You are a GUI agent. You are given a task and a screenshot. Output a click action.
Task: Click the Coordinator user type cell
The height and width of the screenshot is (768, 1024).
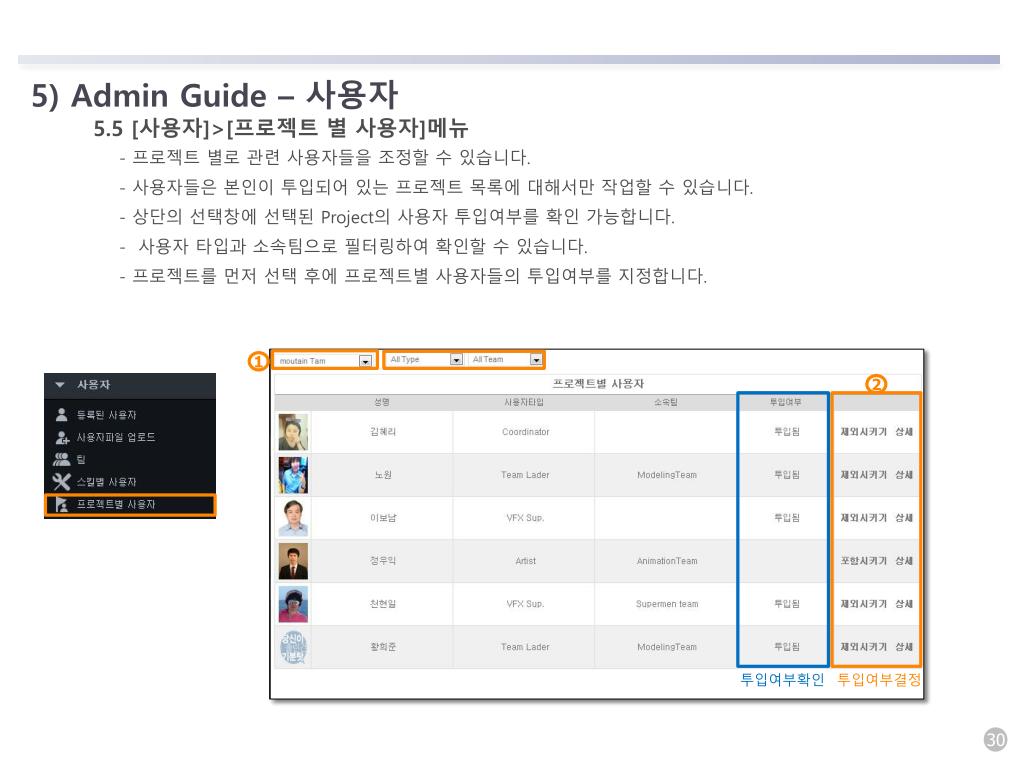(525, 432)
